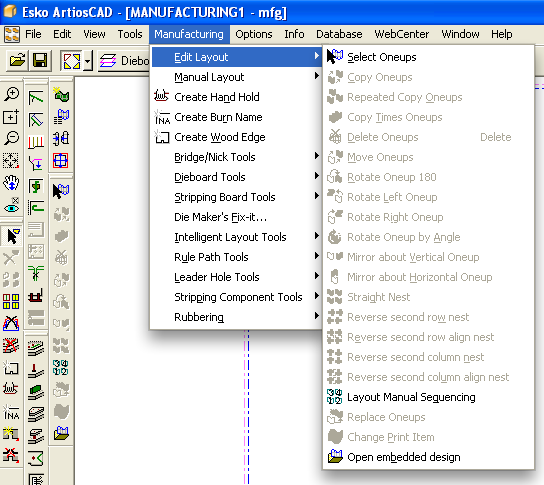
Task: Open the Help menu
Action: click(x=501, y=34)
